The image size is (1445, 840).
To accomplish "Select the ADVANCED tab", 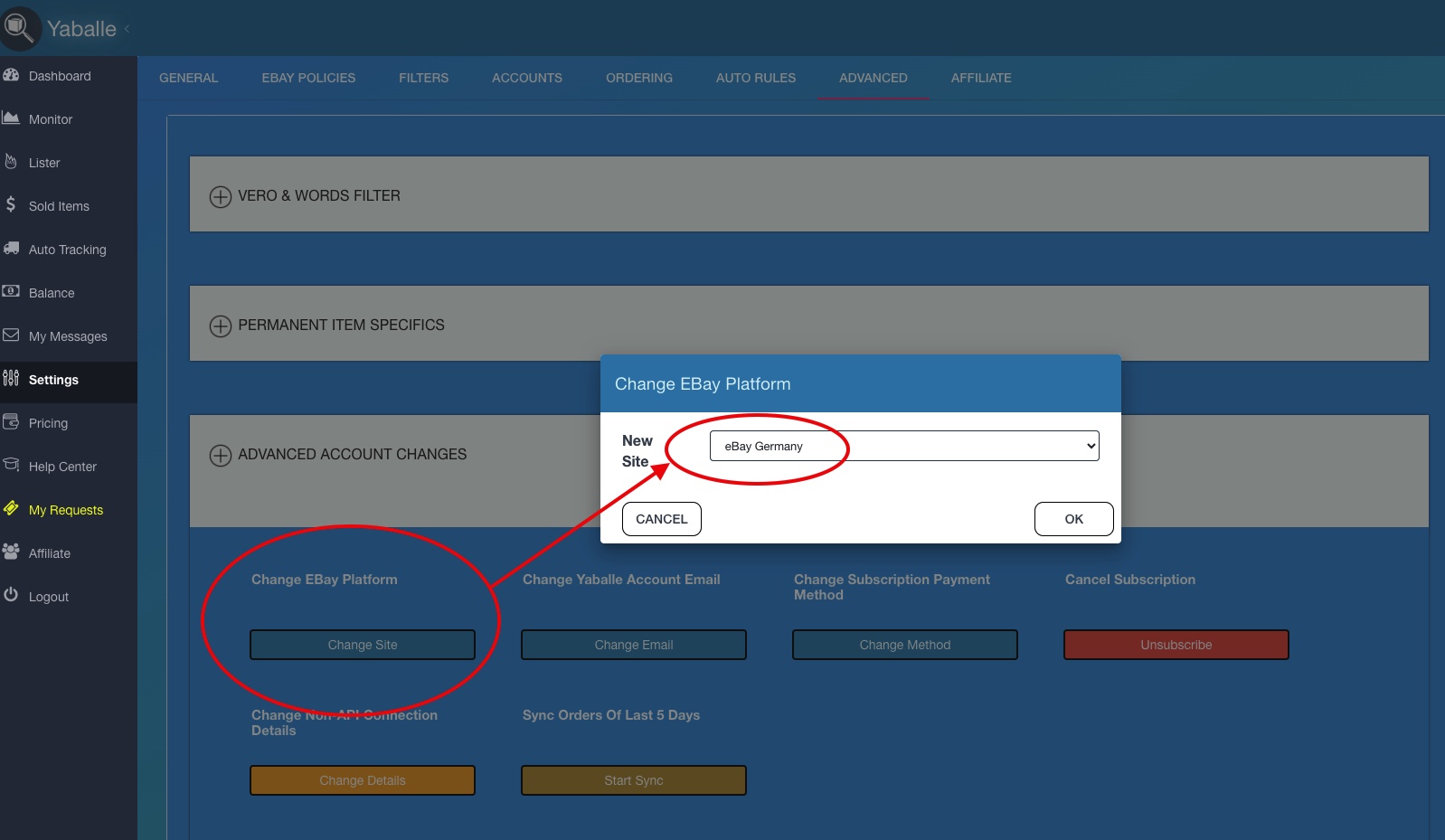I will click(x=874, y=78).
